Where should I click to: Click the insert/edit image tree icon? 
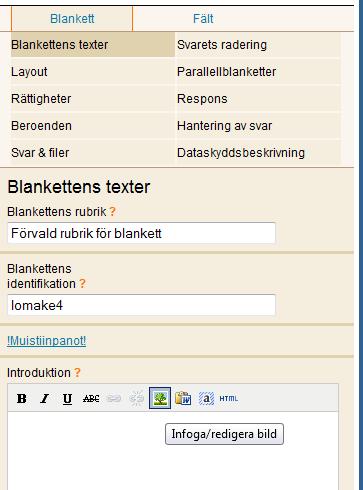click(160, 398)
